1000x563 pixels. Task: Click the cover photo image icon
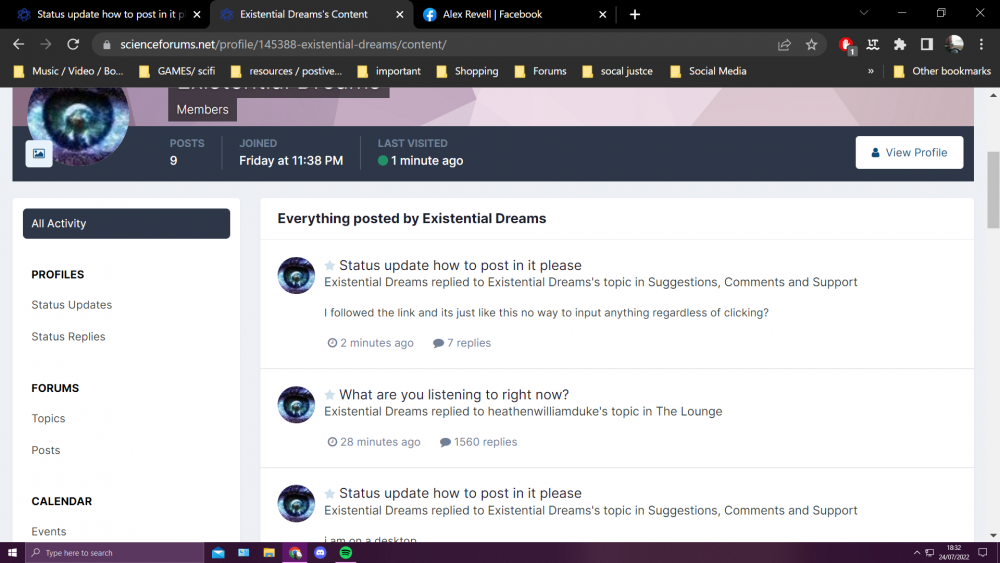pos(39,153)
